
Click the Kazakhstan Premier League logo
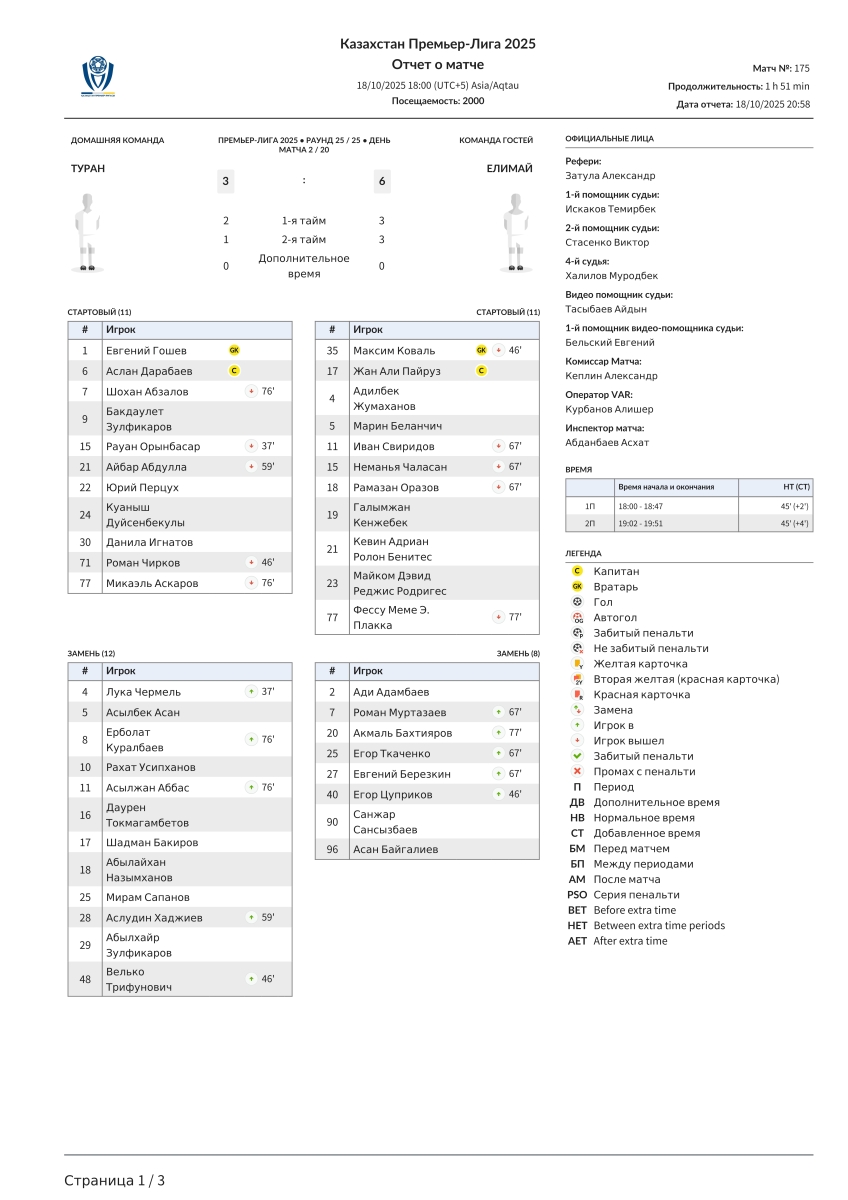(x=98, y=76)
